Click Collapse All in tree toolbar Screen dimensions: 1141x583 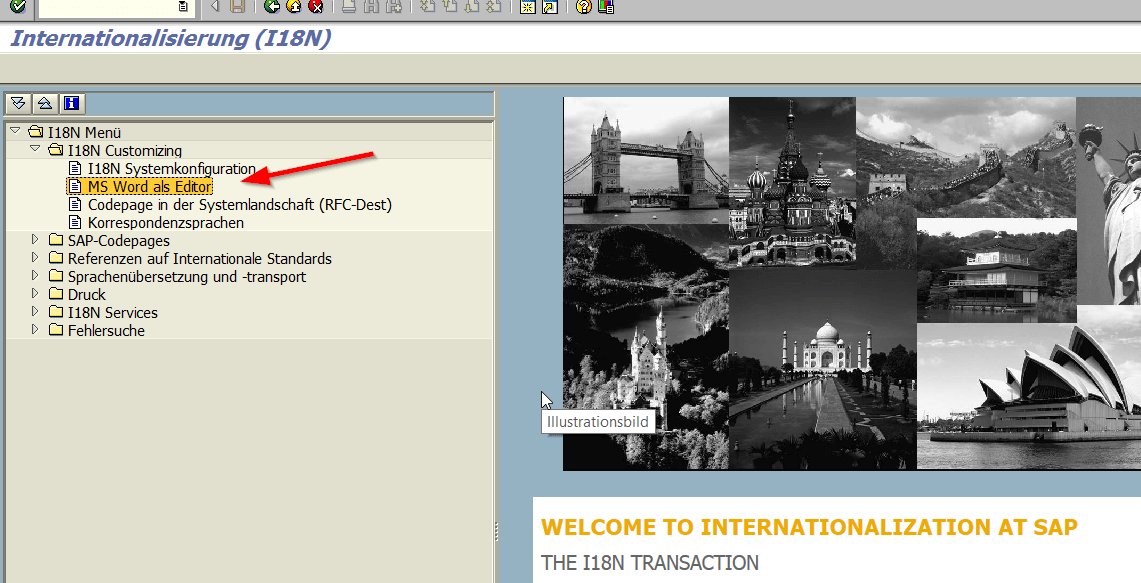[45, 103]
